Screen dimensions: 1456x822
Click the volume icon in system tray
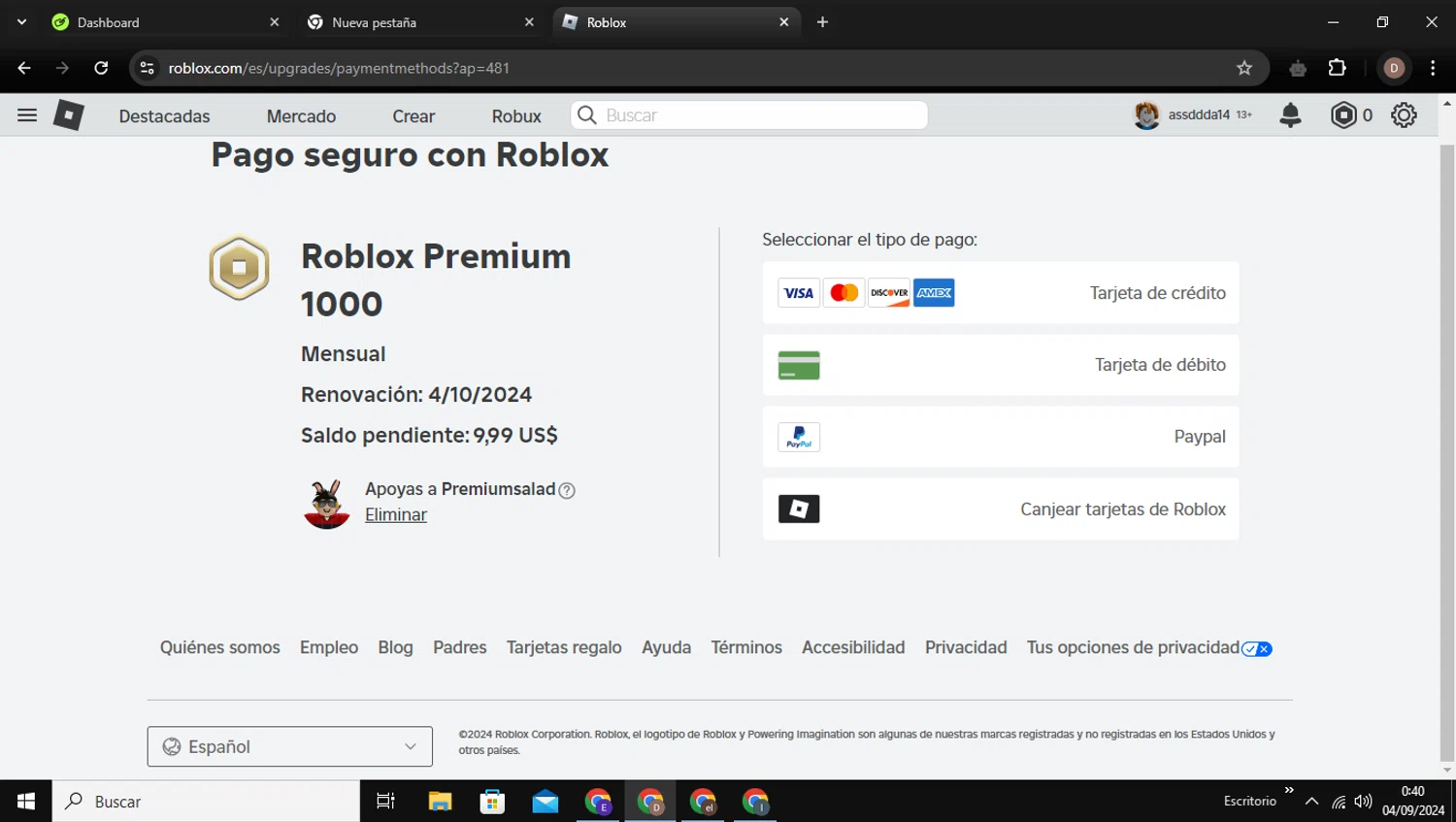(1363, 802)
